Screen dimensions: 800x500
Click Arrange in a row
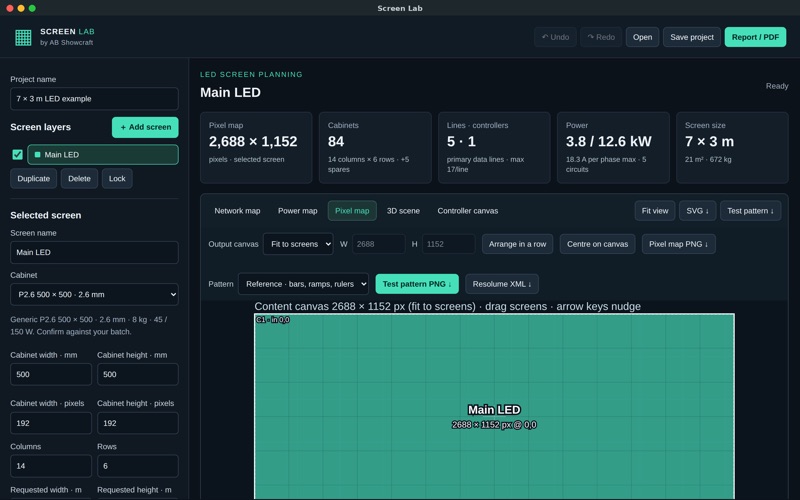point(517,244)
